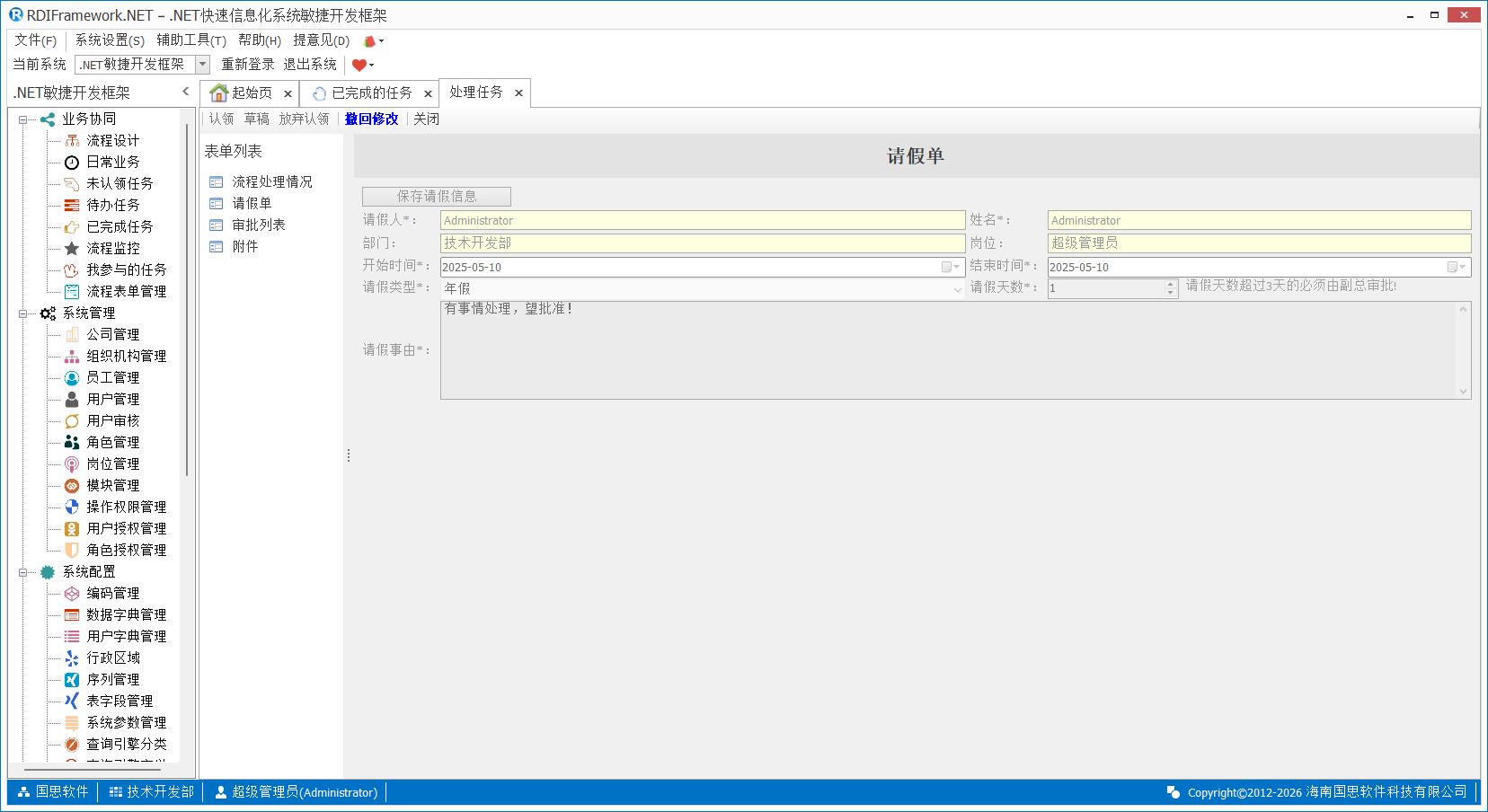Viewport: 1488px width, 812px height.
Task: Increase 请假天数 with the up arrow
Action: tap(1170, 284)
